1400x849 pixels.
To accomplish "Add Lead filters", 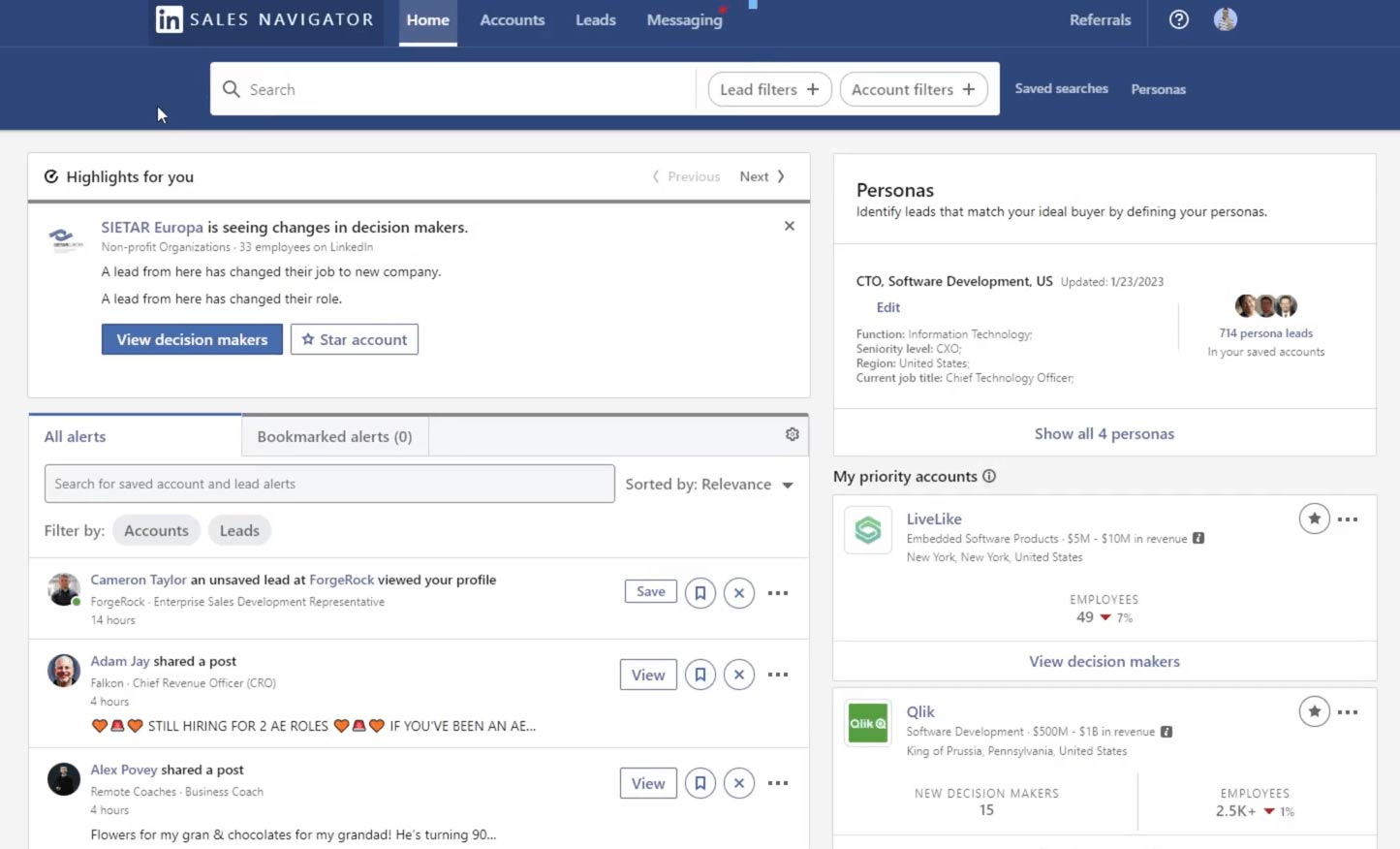I will pos(769,89).
